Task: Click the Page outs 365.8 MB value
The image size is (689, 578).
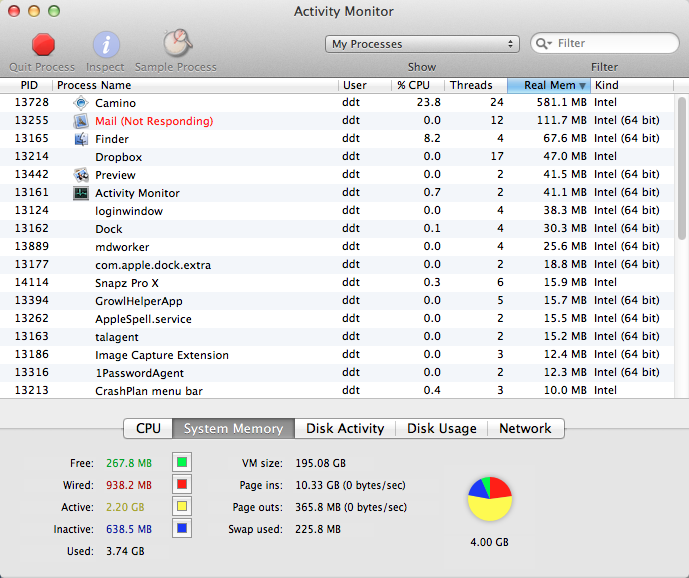Action: [x=351, y=507]
